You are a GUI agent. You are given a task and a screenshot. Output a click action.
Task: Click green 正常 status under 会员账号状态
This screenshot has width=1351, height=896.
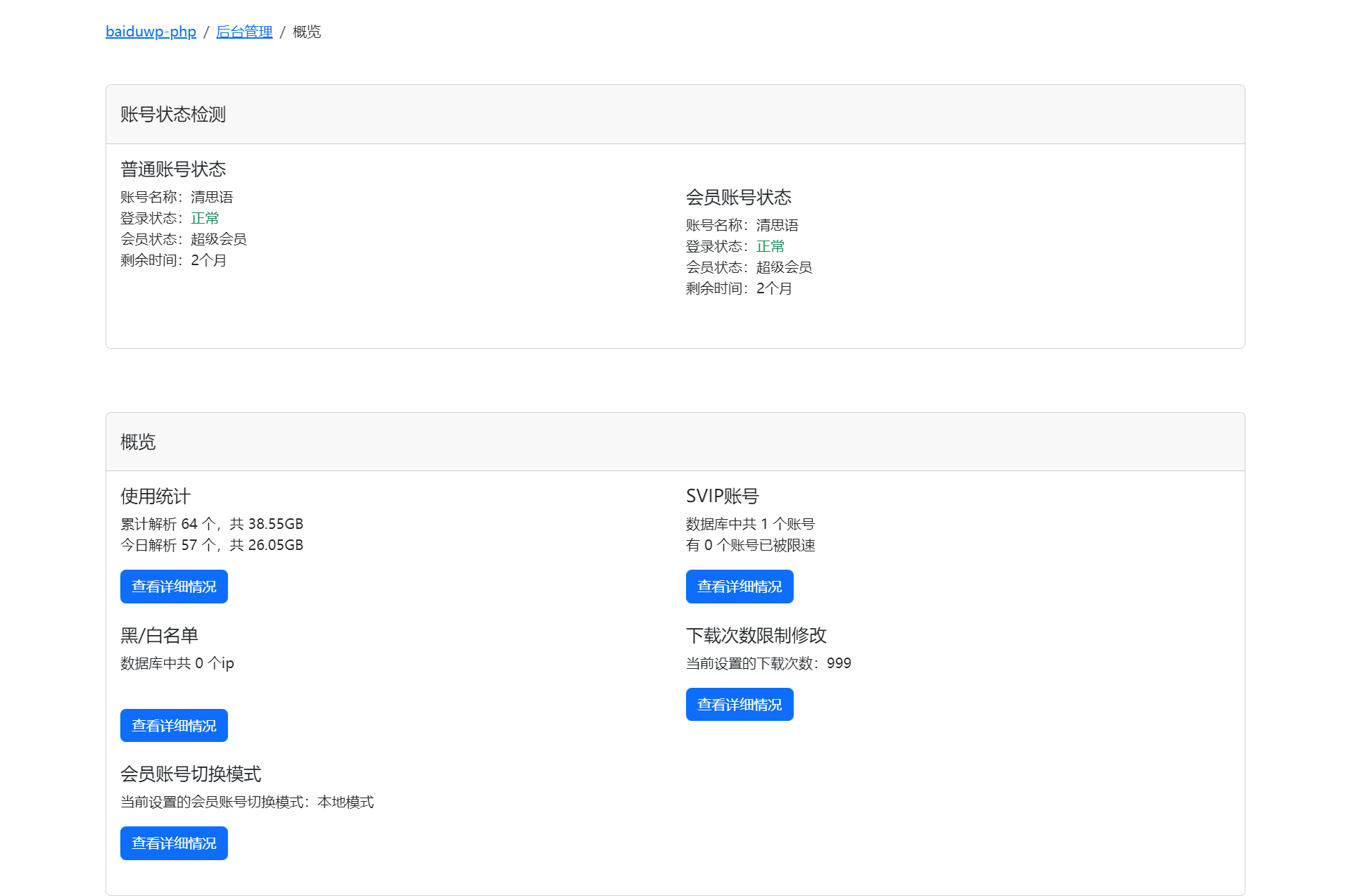pyautogui.click(x=770, y=246)
